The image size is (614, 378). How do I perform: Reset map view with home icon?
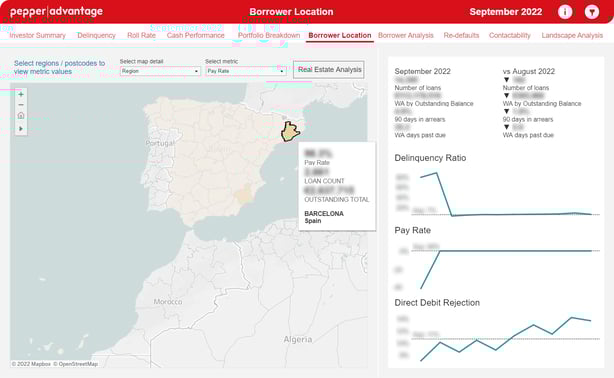[x=21, y=116]
